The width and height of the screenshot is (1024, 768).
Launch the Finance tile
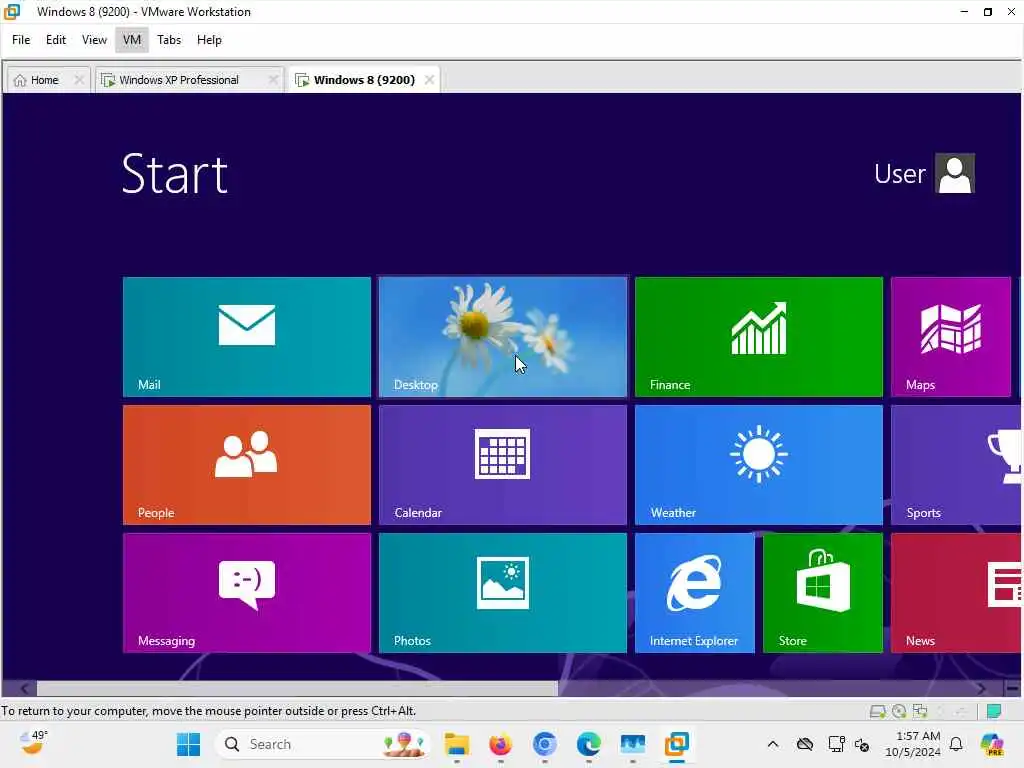click(759, 337)
